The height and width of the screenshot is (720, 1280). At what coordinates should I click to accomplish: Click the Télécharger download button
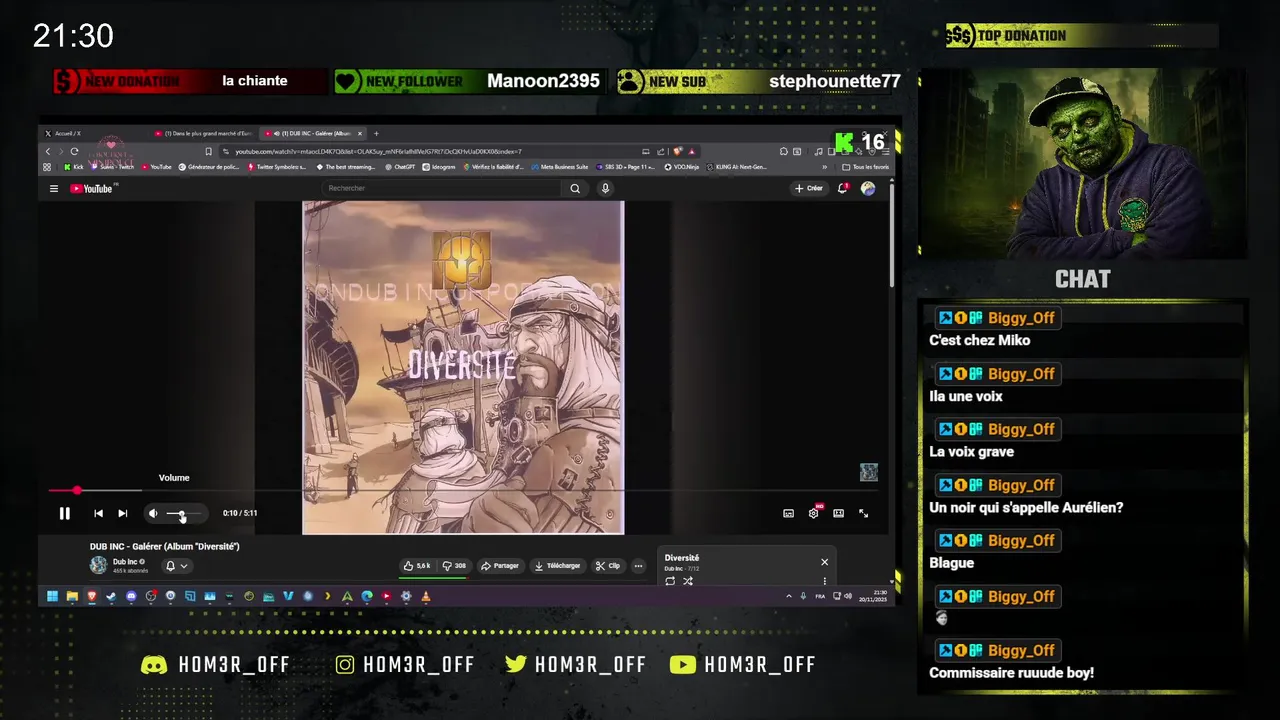558,566
